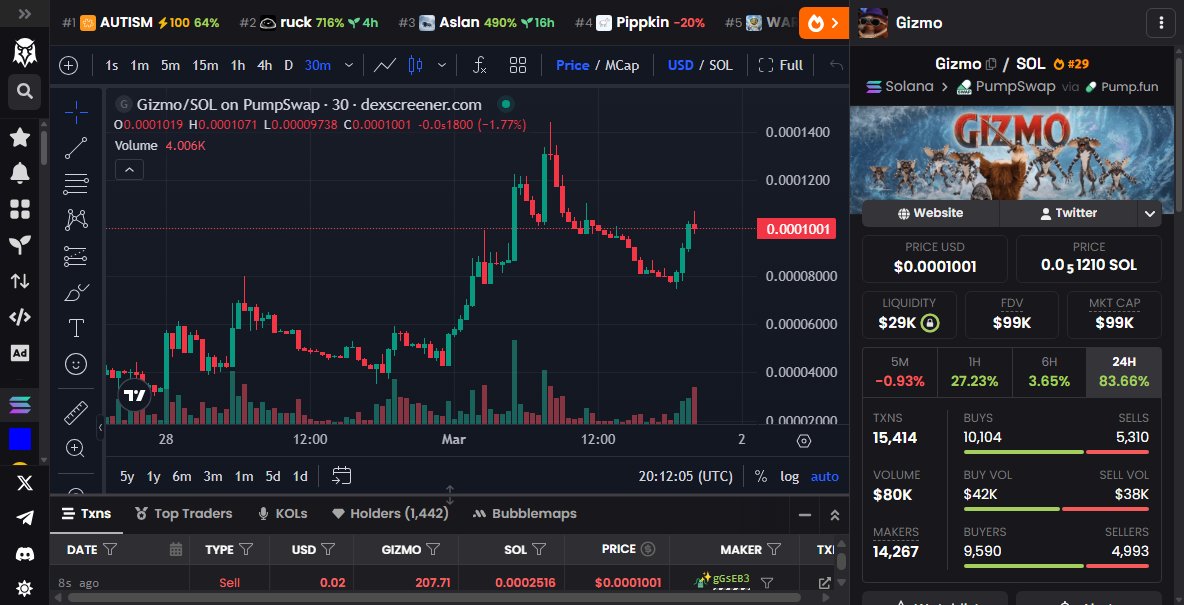Select the 24H stats period
Screen dimensions: 1184x605
[x=1124, y=372]
